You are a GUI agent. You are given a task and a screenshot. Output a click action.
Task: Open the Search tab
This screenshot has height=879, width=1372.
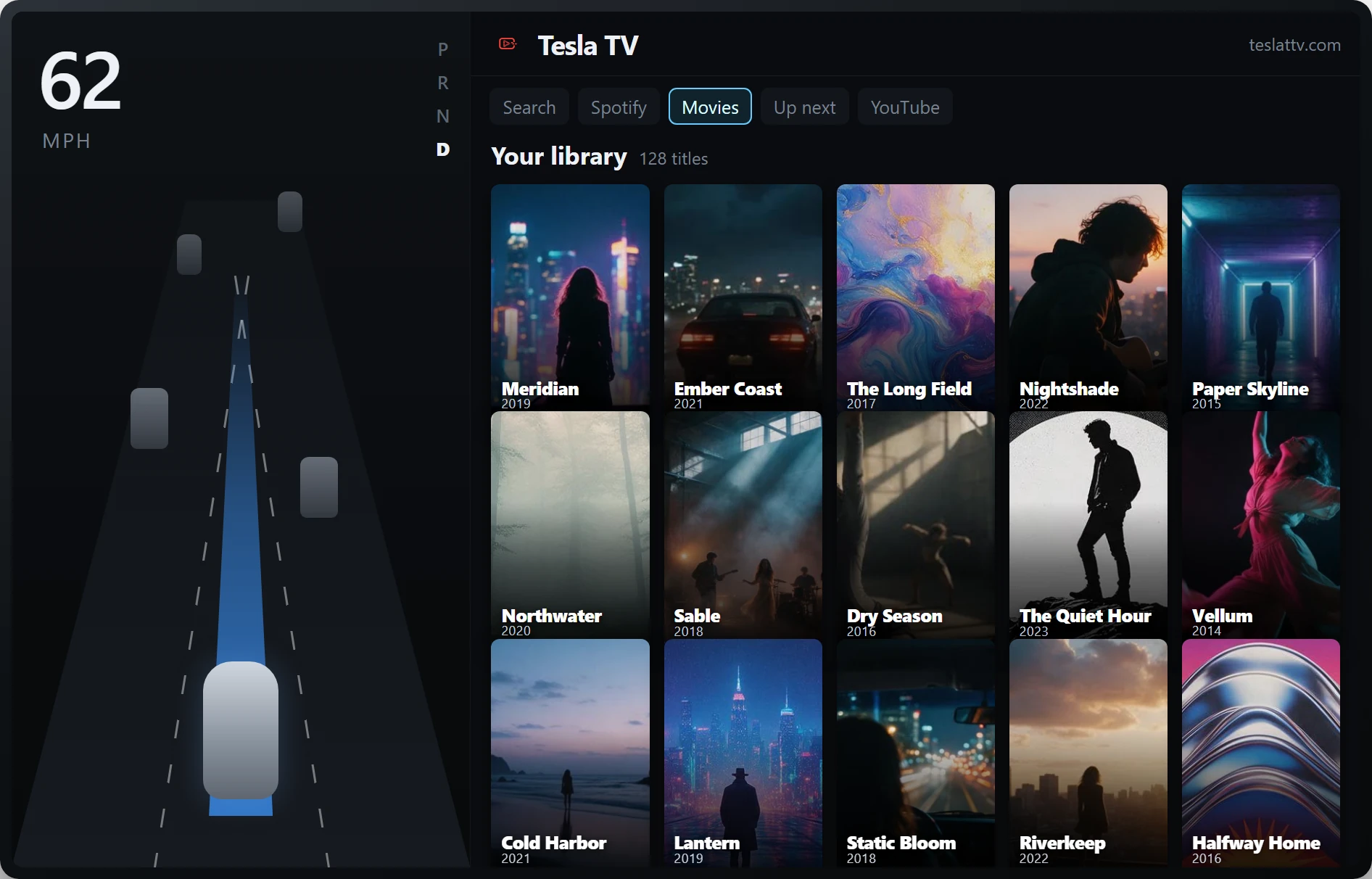pyautogui.click(x=529, y=107)
